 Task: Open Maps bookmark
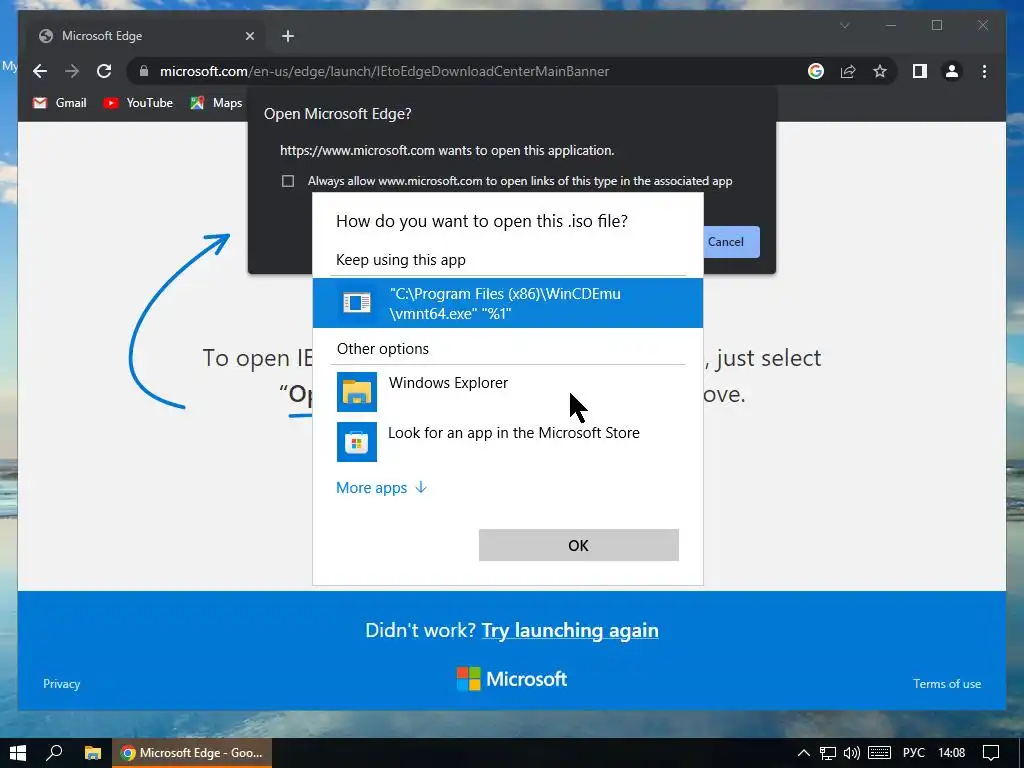click(x=216, y=103)
